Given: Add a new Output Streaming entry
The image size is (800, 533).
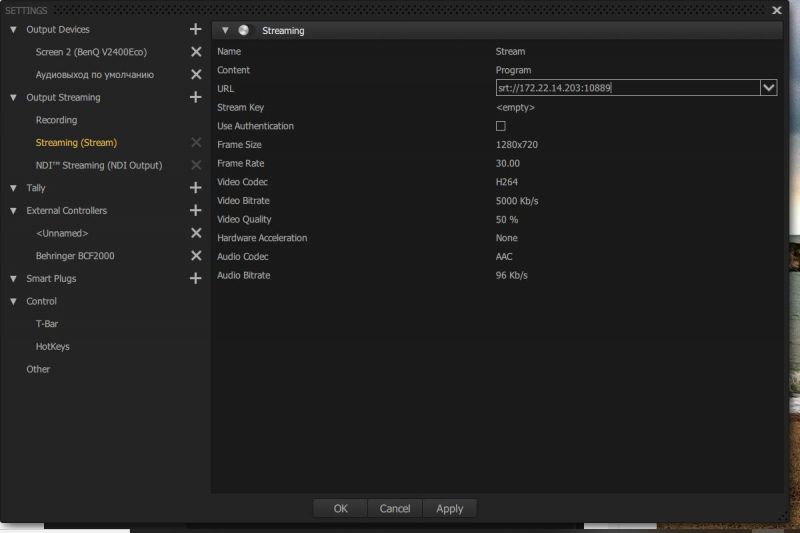Looking at the screenshot, I should click(x=195, y=97).
